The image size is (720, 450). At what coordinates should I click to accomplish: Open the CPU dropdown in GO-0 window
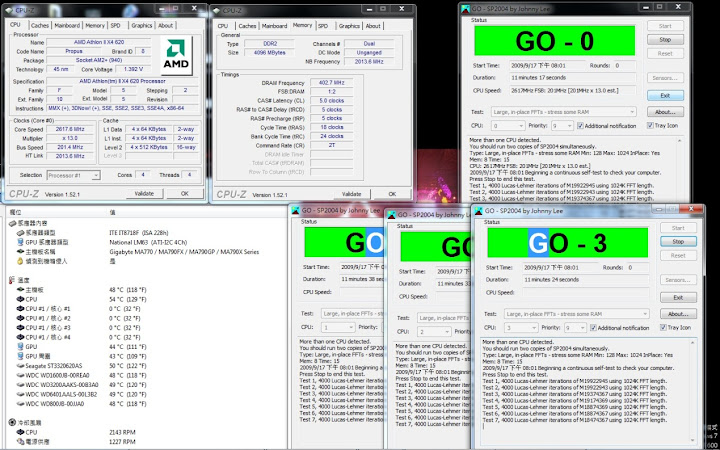(x=508, y=126)
